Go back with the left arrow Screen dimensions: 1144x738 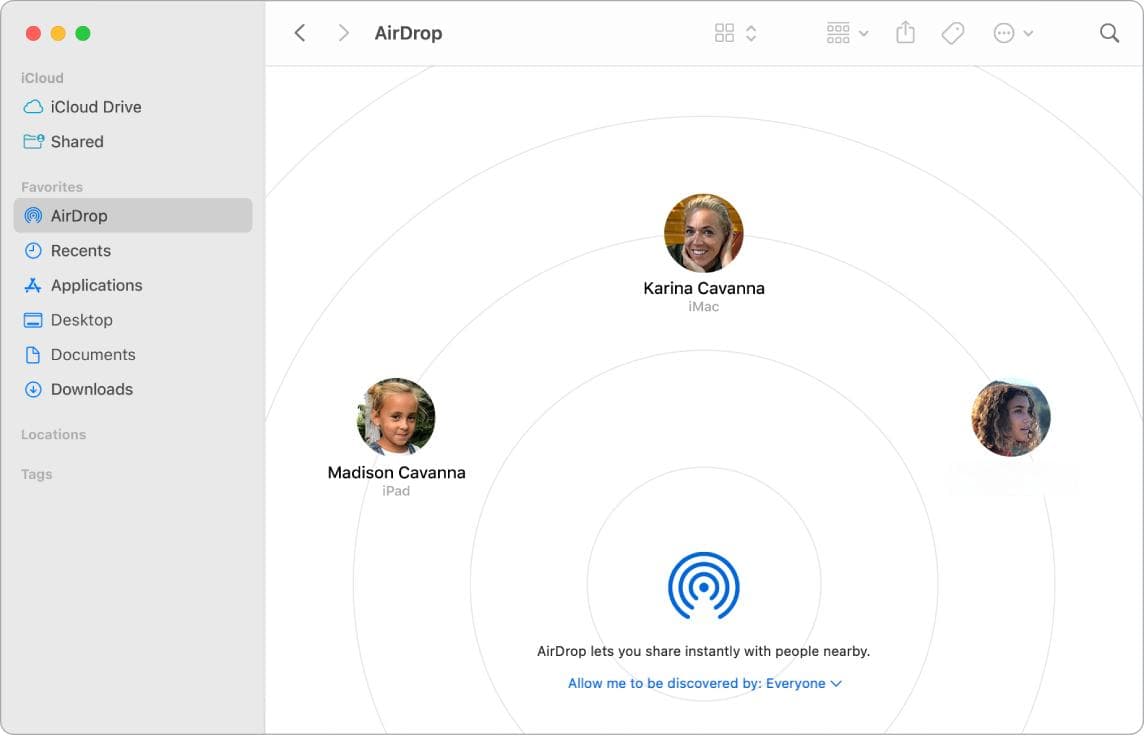[300, 33]
